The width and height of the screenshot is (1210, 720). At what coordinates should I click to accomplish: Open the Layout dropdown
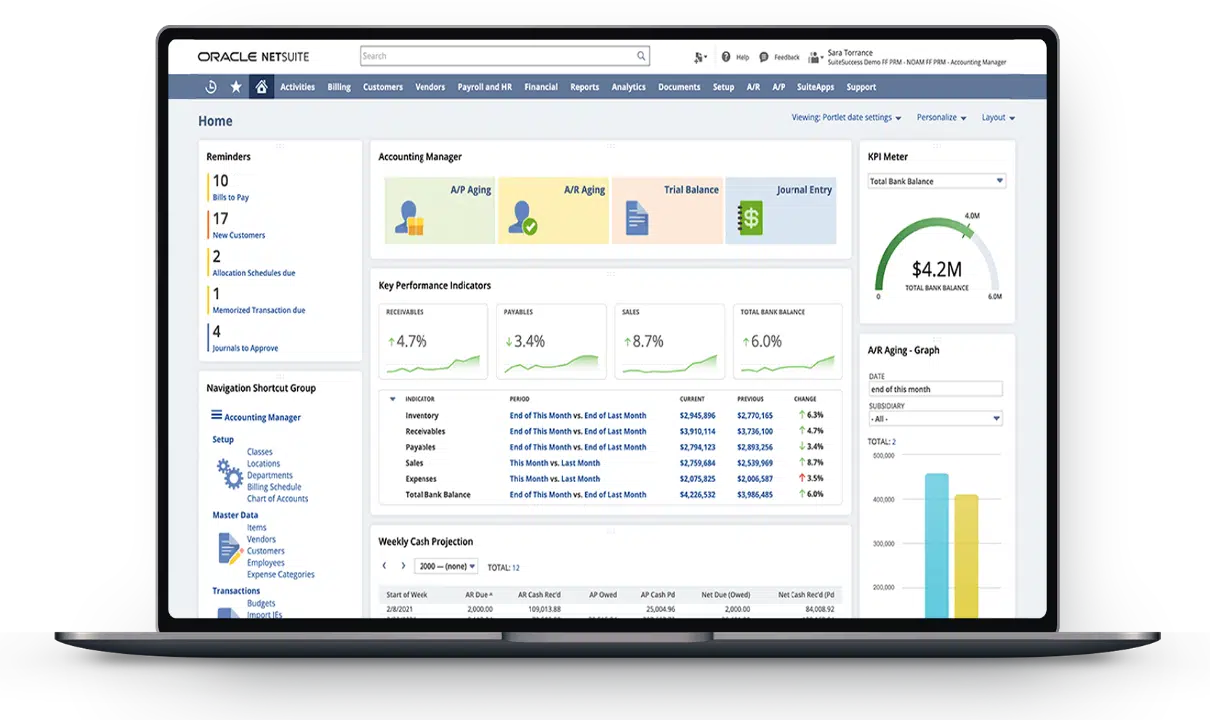(998, 117)
